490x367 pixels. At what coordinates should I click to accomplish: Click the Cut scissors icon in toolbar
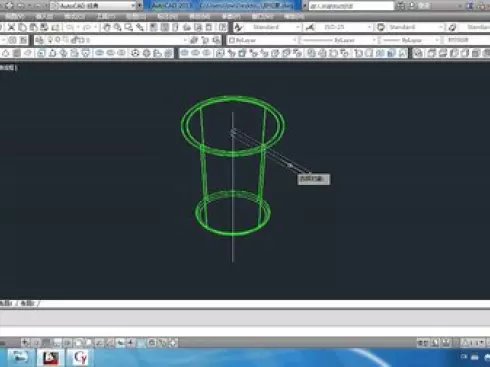click(12, 27)
